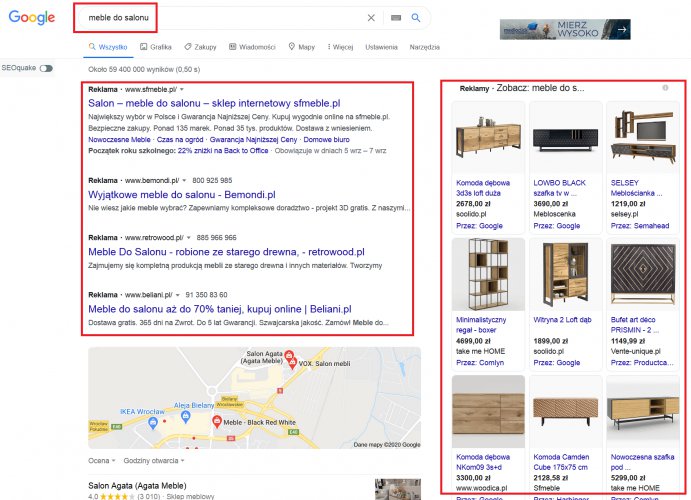This screenshot has width=691, height=500.
Task: Open the Mapy tab
Action: [301, 46]
